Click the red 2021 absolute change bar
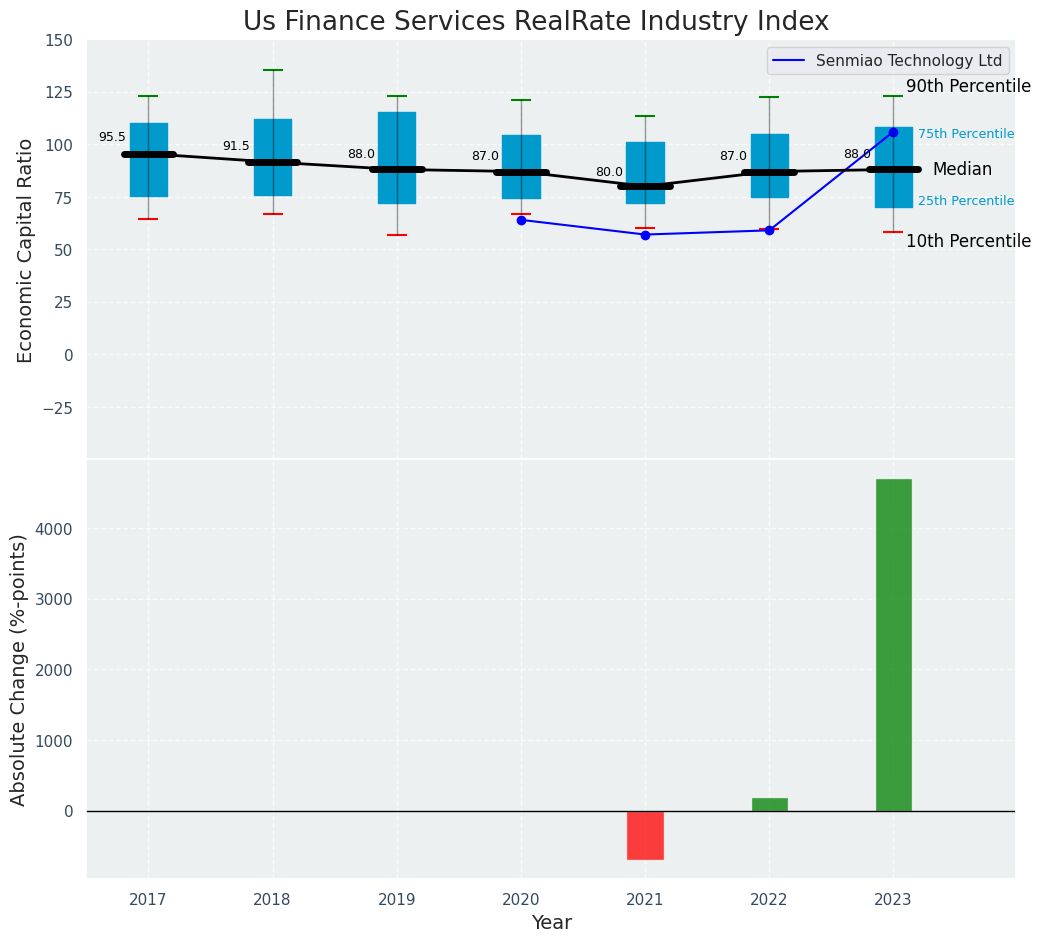Screen dimensions: 1041x942 tap(645, 835)
